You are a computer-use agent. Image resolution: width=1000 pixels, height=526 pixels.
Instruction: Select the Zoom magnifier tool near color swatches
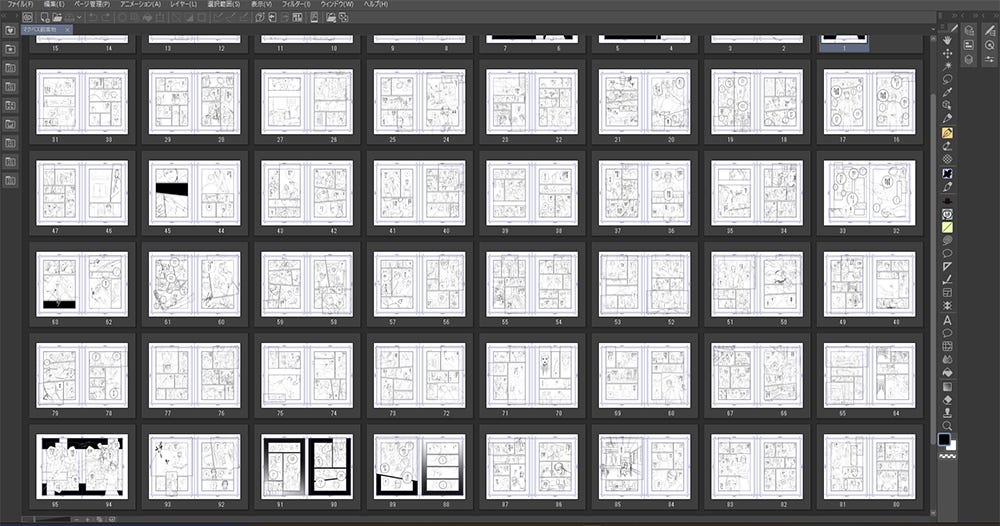click(x=947, y=426)
